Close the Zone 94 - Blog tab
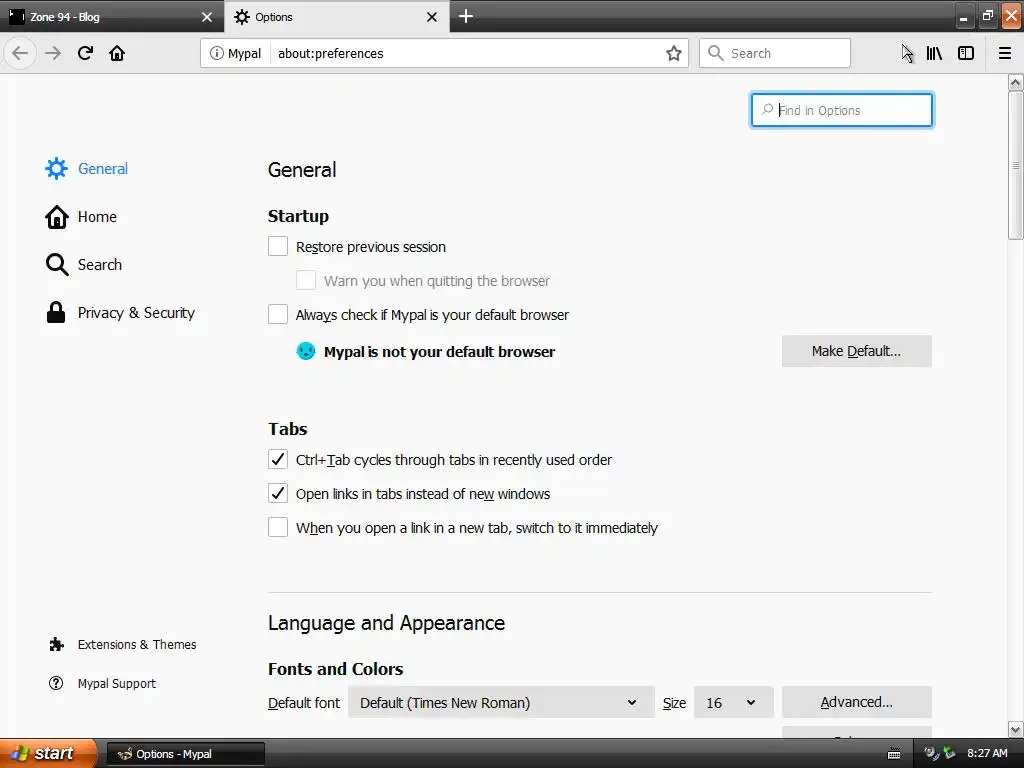The image size is (1024, 768). 206,17
